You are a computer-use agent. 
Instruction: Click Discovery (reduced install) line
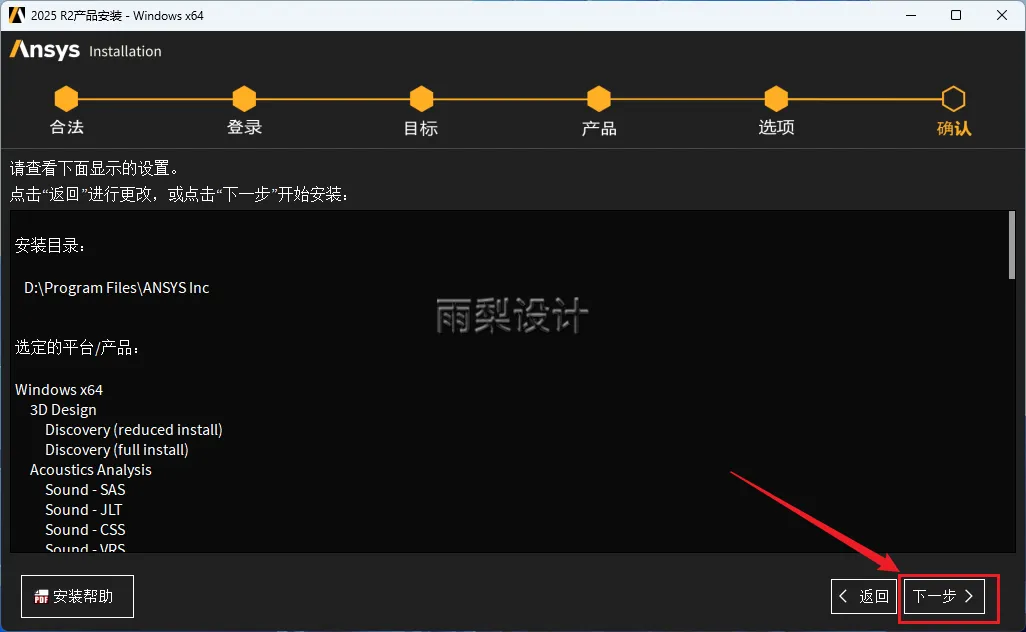coord(133,430)
